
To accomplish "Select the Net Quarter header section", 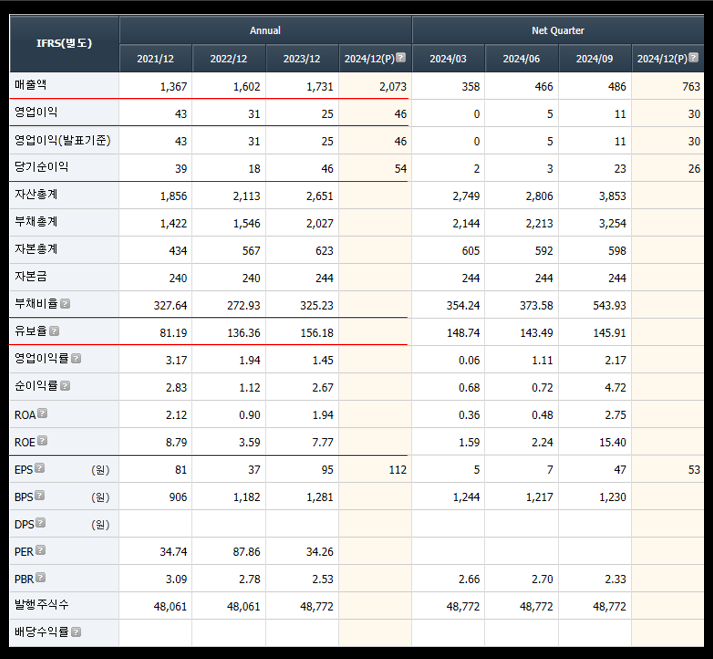I will [x=558, y=30].
